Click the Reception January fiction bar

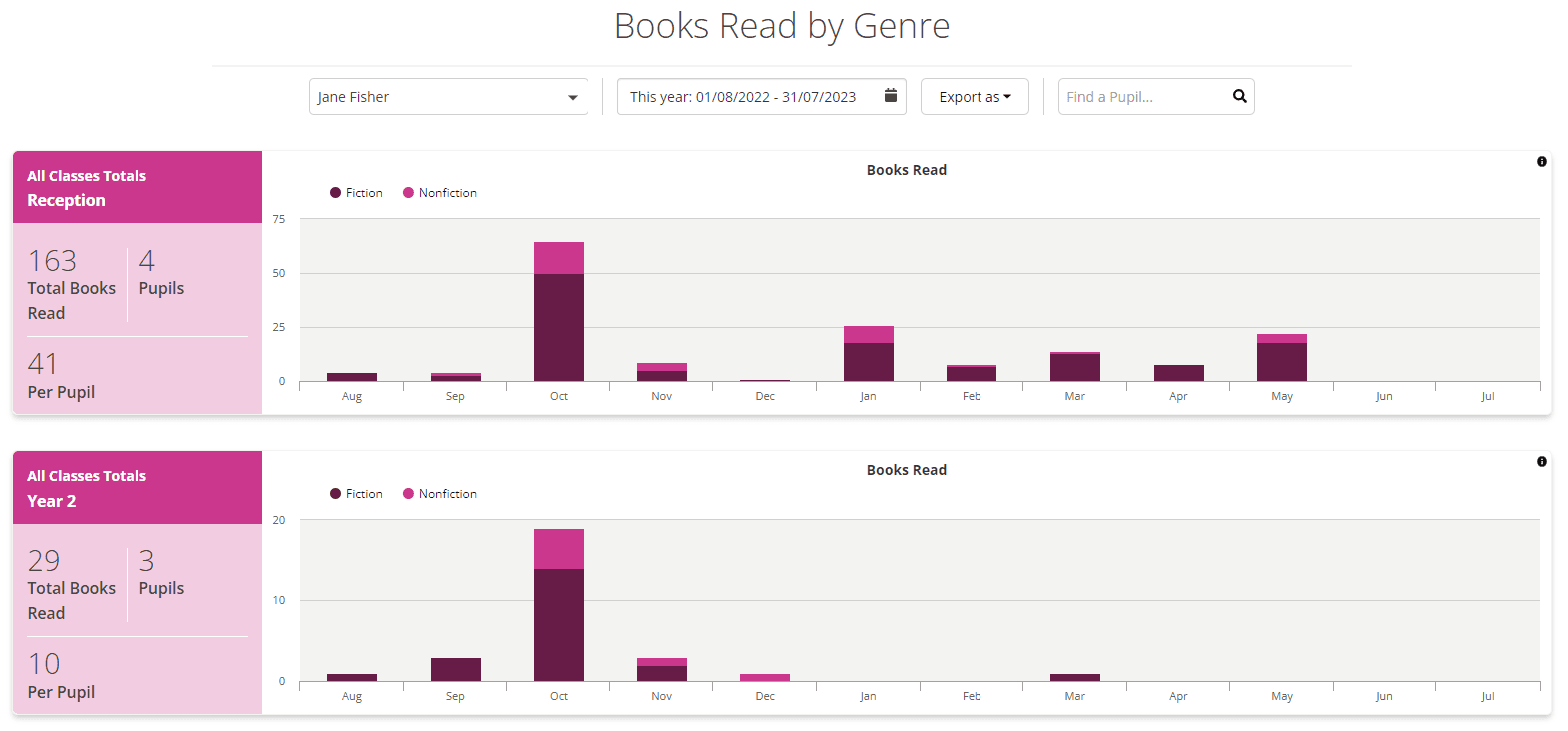[869, 361]
